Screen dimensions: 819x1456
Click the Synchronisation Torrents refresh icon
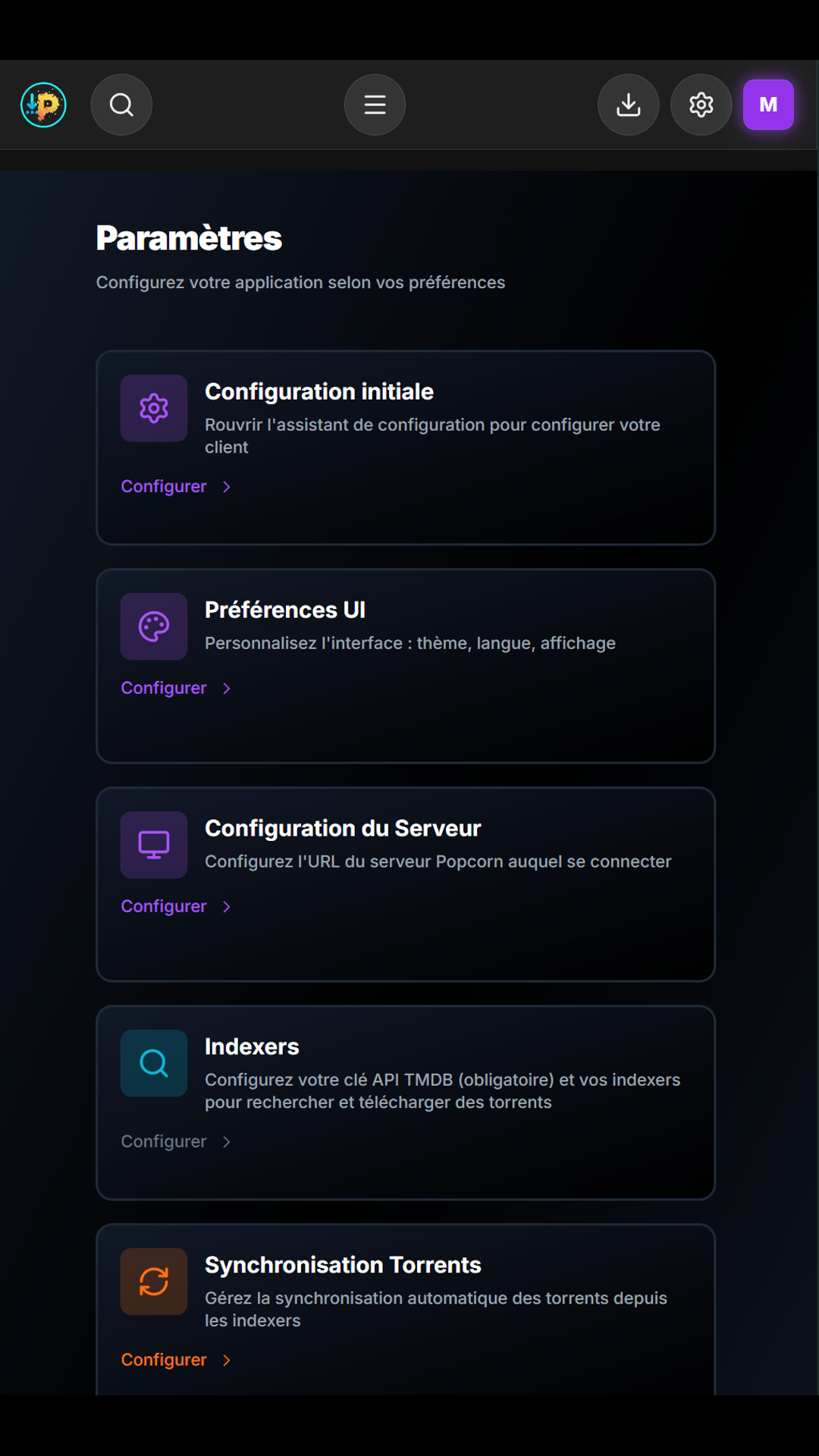pos(154,1282)
